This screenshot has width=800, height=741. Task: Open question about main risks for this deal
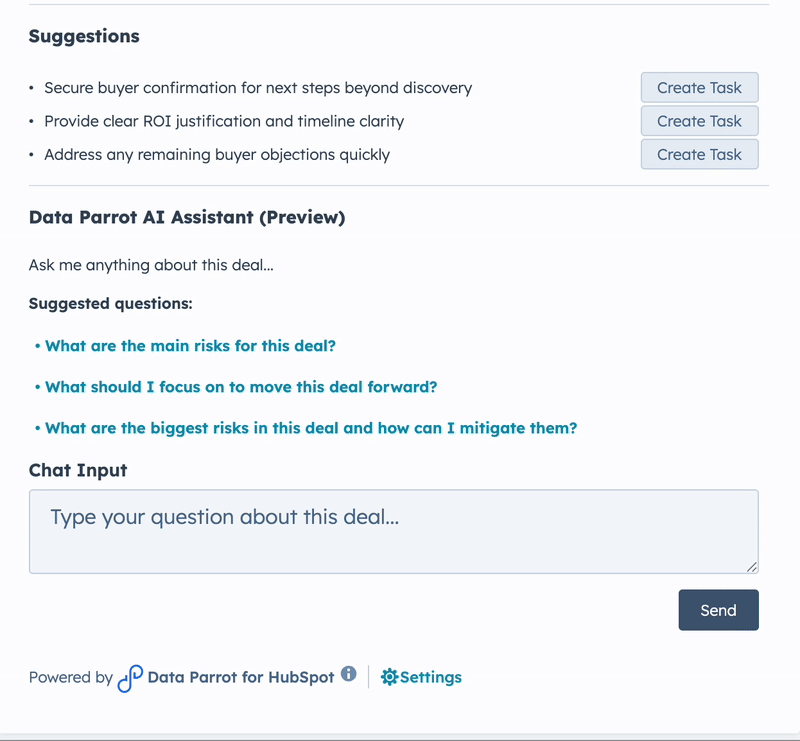pyautogui.click(x=189, y=345)
